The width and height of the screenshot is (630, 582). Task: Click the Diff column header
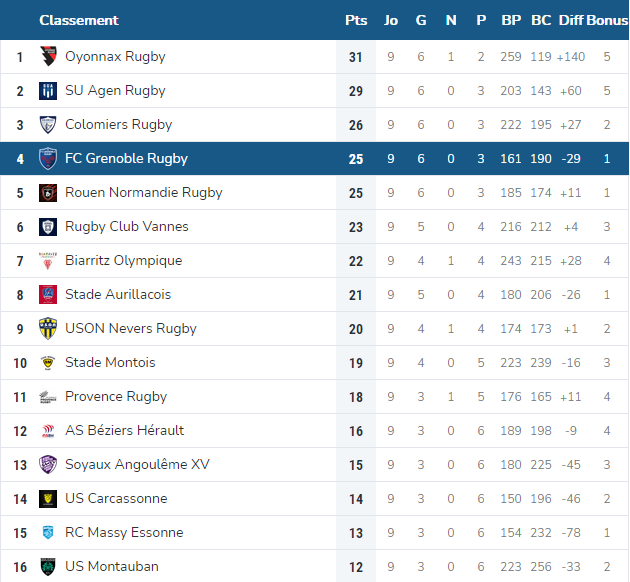coord(571,20)
